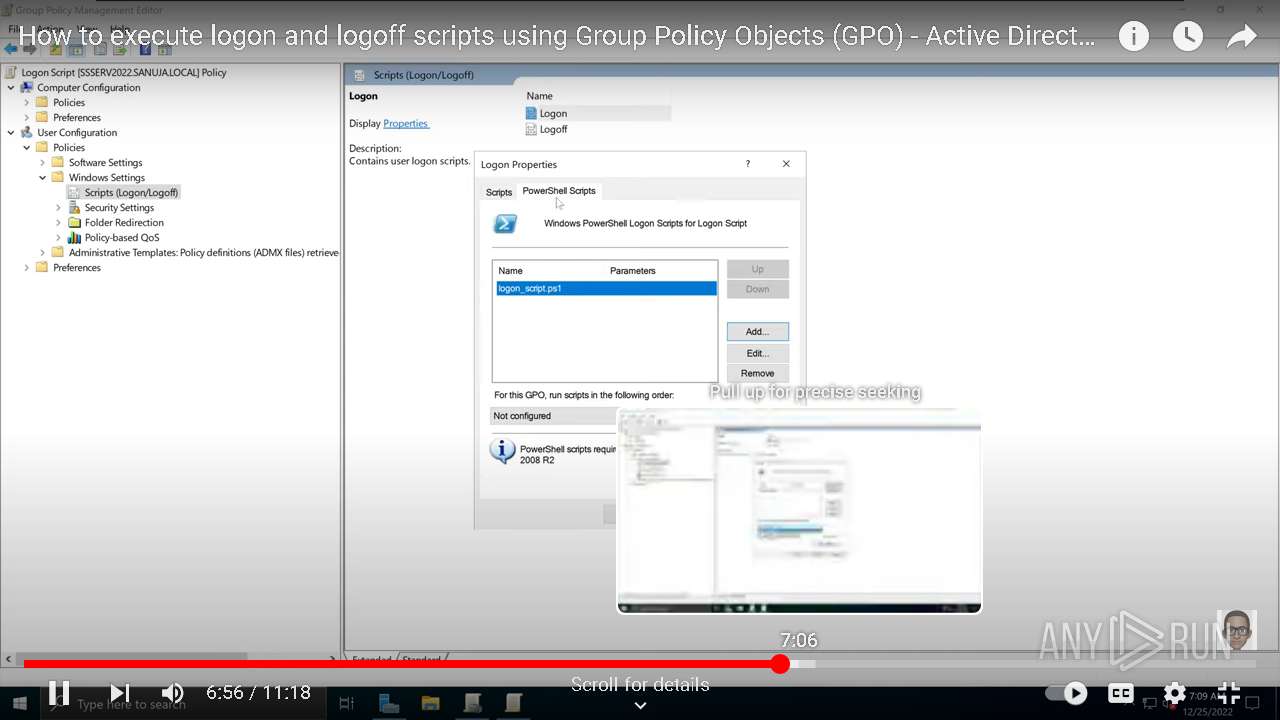This screenshot has width=1280, height=720.
Task: Click the Add... button
Action: coord(758,331)
